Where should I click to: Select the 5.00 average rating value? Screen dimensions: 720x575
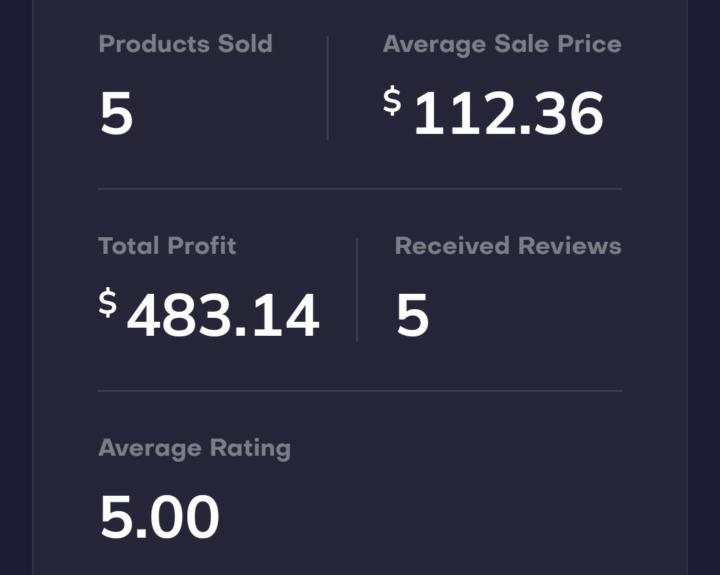click(159, 517)
